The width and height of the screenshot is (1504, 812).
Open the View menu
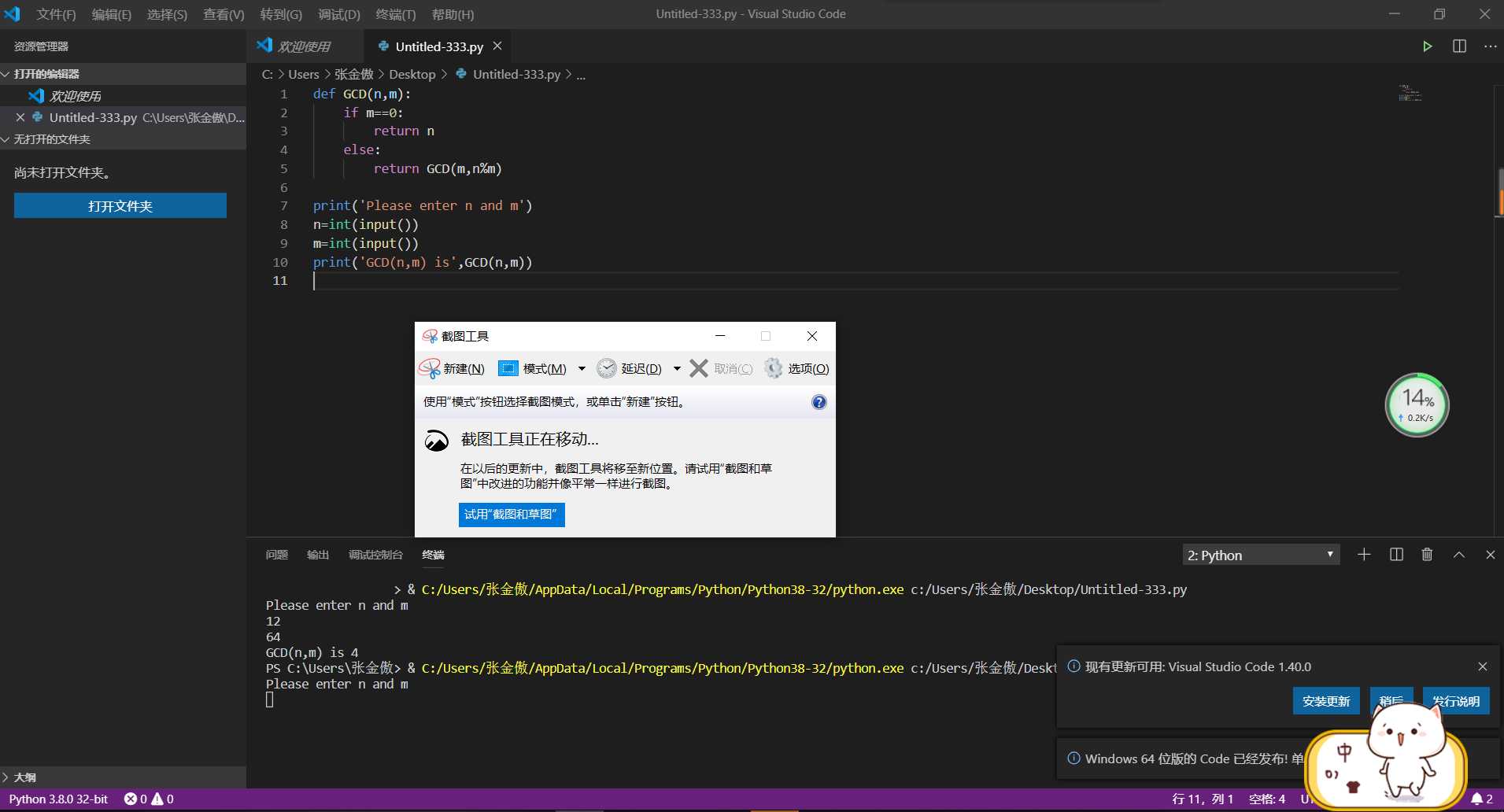click(224, 14)
